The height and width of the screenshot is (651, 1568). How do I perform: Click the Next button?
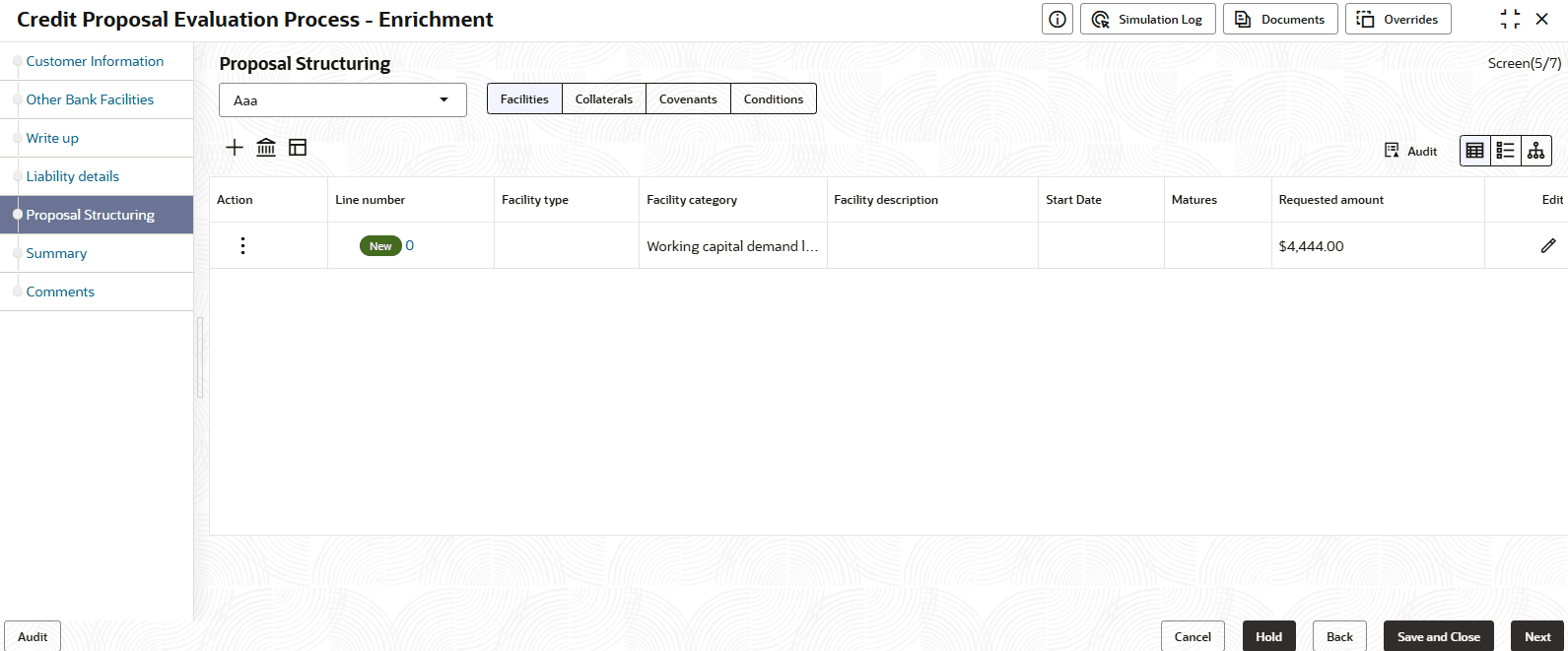tap(1537, 636)
